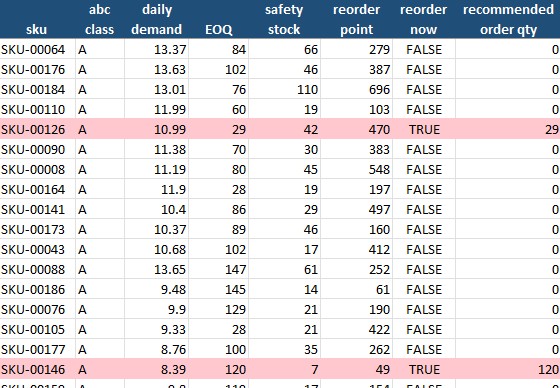Select cell SKU-00088
This screenshot has height=388, width=560.
click(x=37, y=269)
